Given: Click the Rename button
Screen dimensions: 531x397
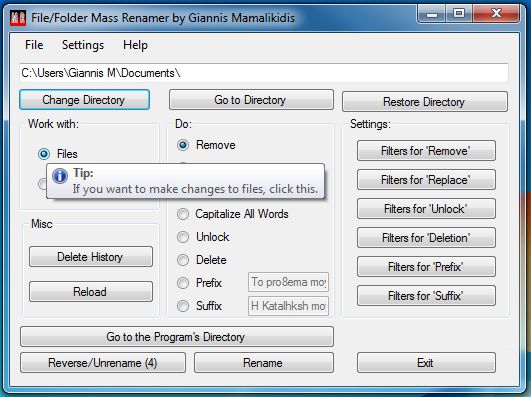Looking at the screenshot, I should click(x=264, y=363).
